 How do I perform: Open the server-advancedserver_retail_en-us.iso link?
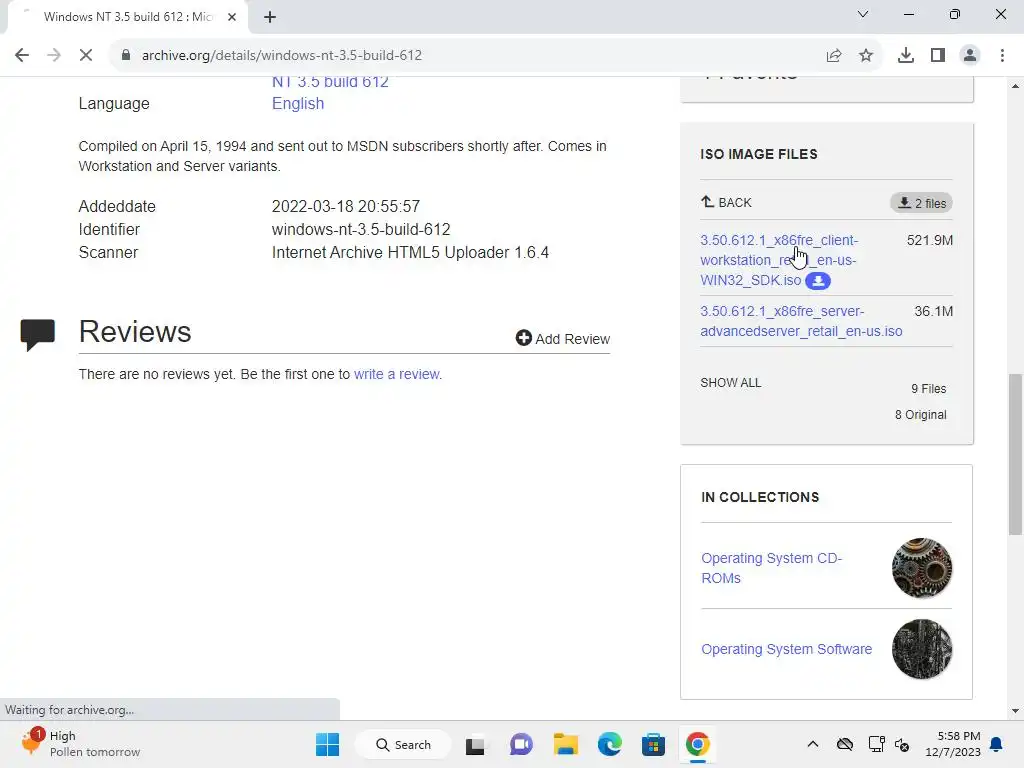coord(801,321)
